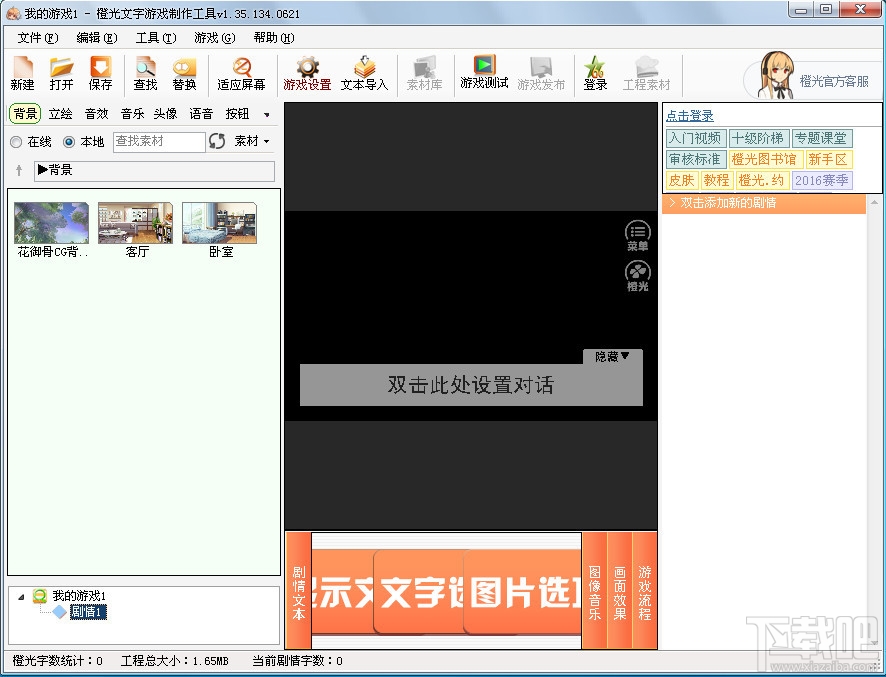Select the 本地 radio button
Screen dimensions: 886x677
(x=69, y=142)
